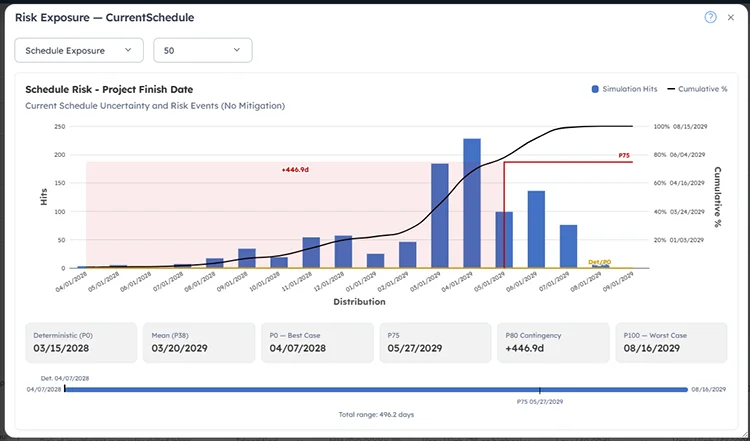Screen dimensions: 750x441
Task: Click the 11/01/2028 histogram bar
Action: click(311, 253)
